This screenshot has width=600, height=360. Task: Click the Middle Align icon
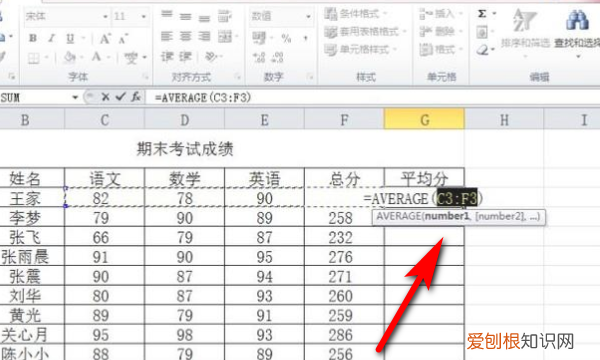point(186,16)
